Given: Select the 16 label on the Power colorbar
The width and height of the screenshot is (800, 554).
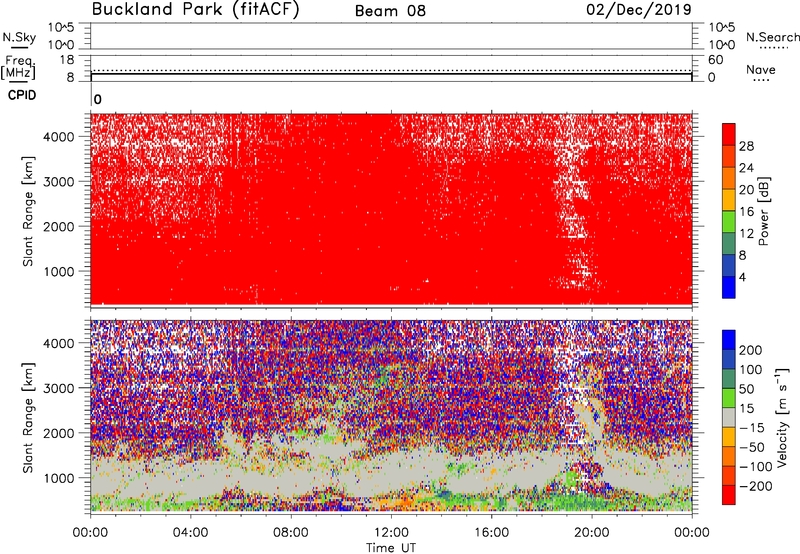Looking at the screenshot, I should pos(746,212).
